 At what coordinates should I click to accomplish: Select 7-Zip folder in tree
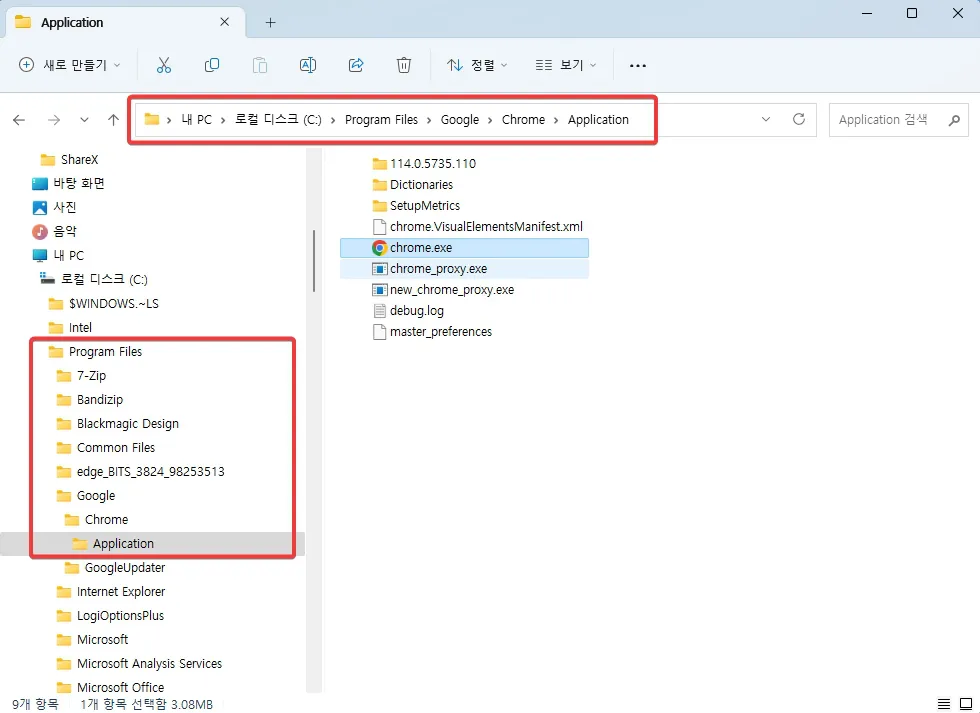point(91,376)
